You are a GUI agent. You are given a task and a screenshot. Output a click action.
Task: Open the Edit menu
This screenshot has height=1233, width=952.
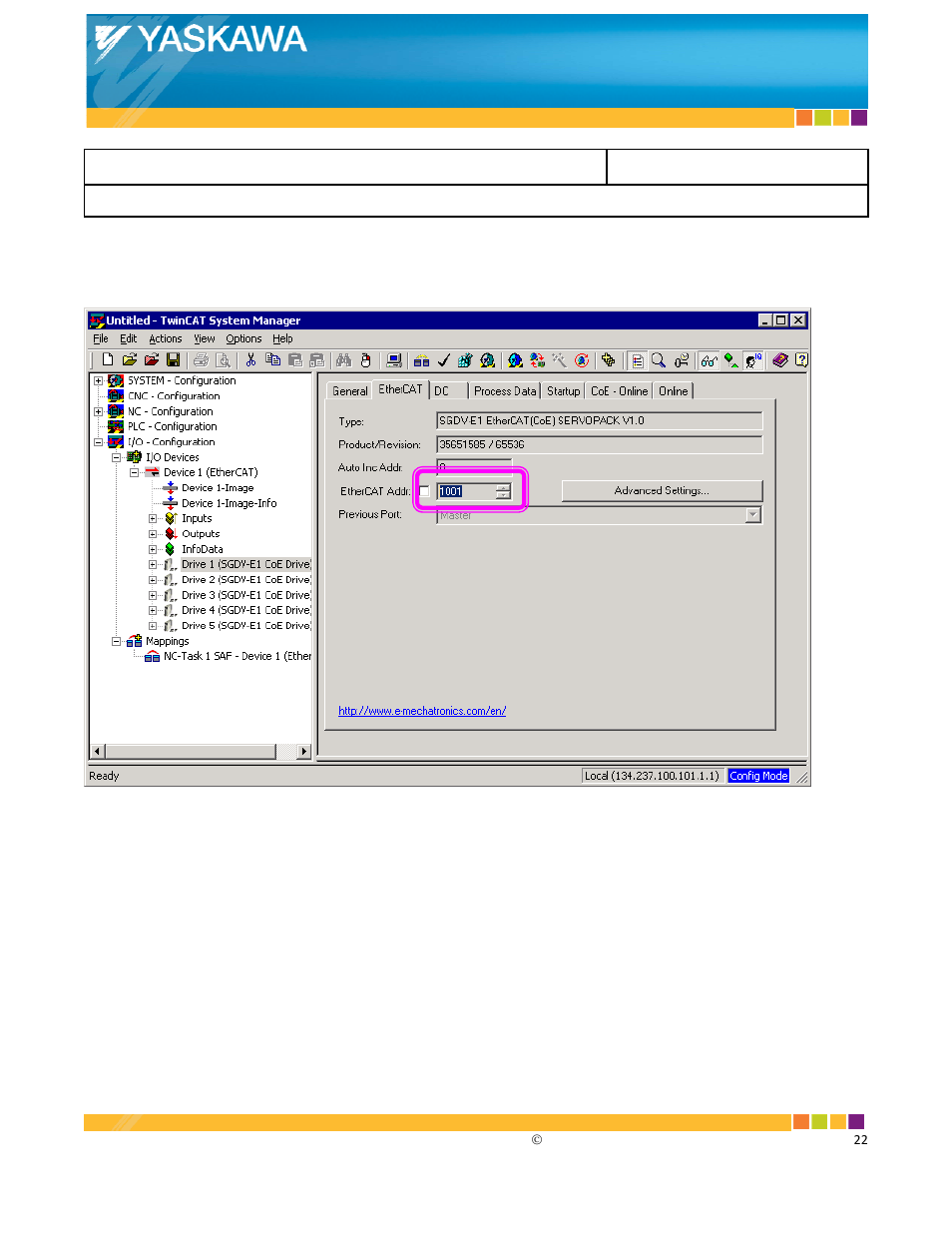coord(129,339)
